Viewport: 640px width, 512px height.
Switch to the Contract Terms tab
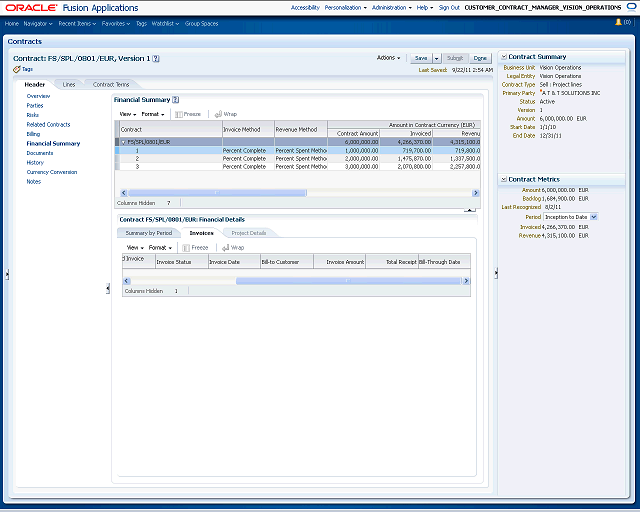click(111, 85)
